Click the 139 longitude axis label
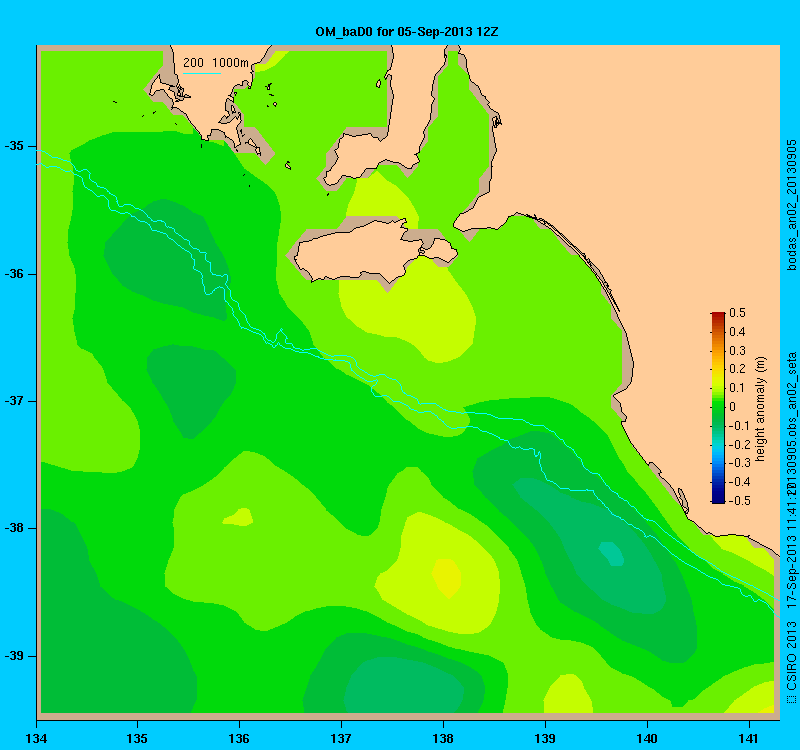 point(545,739)
